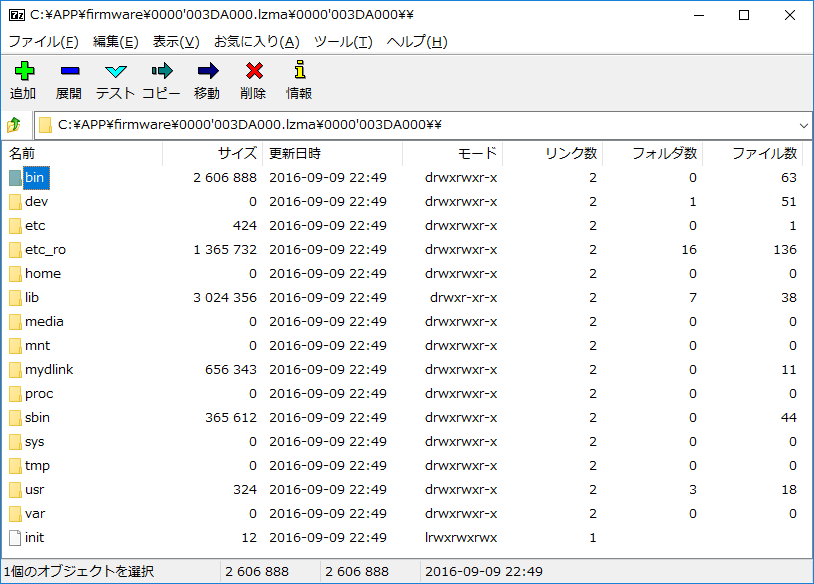Sort by モード column header
The width and height of the screenshot is (814, 584).
click(x=453, y=153)
